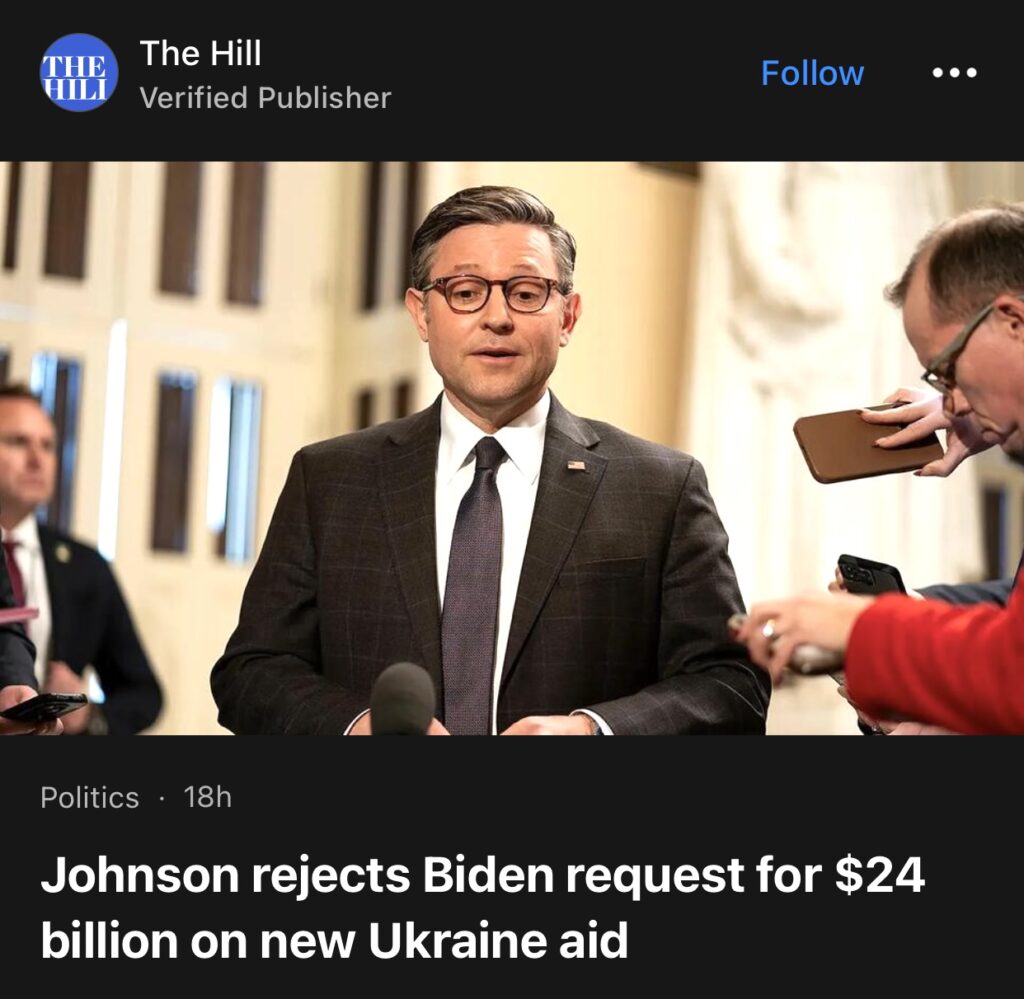Tap the brown phone held by reporter
Image resolution: width=1024 pixels, height=999 pixels.
(x=868, y=444)
